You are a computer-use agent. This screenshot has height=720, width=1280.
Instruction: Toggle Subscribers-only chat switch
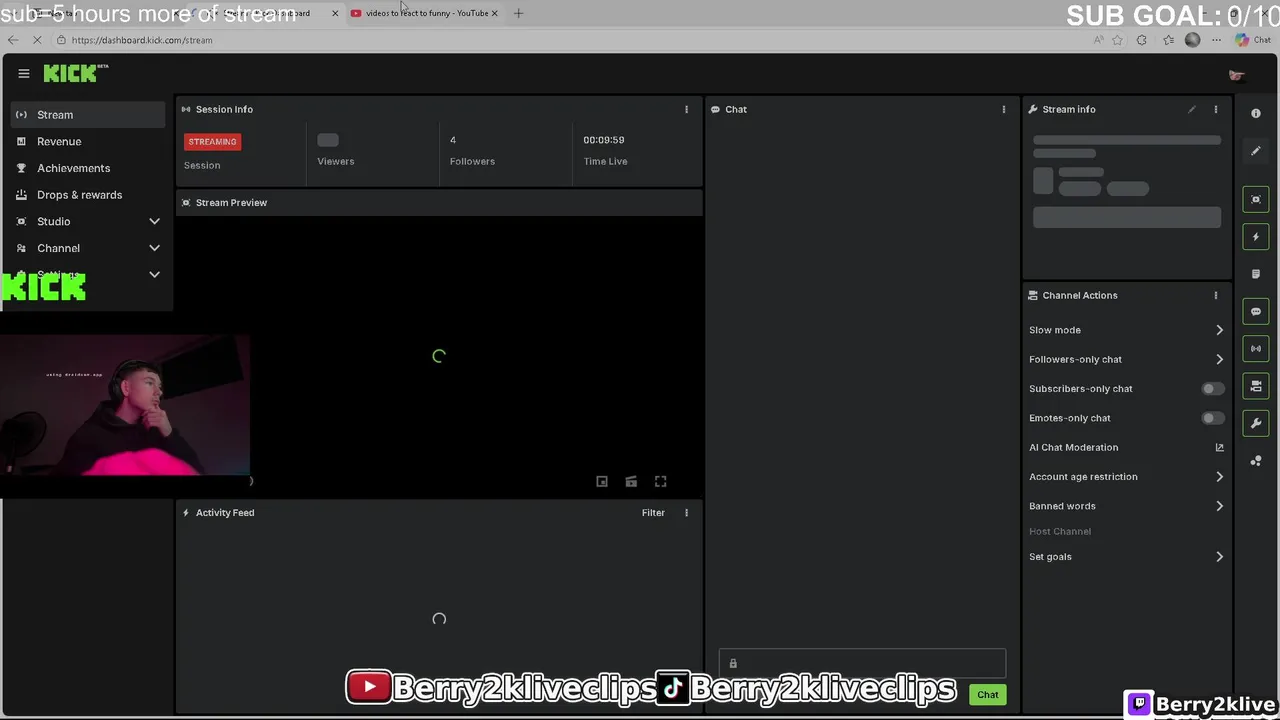(1212, 388)
